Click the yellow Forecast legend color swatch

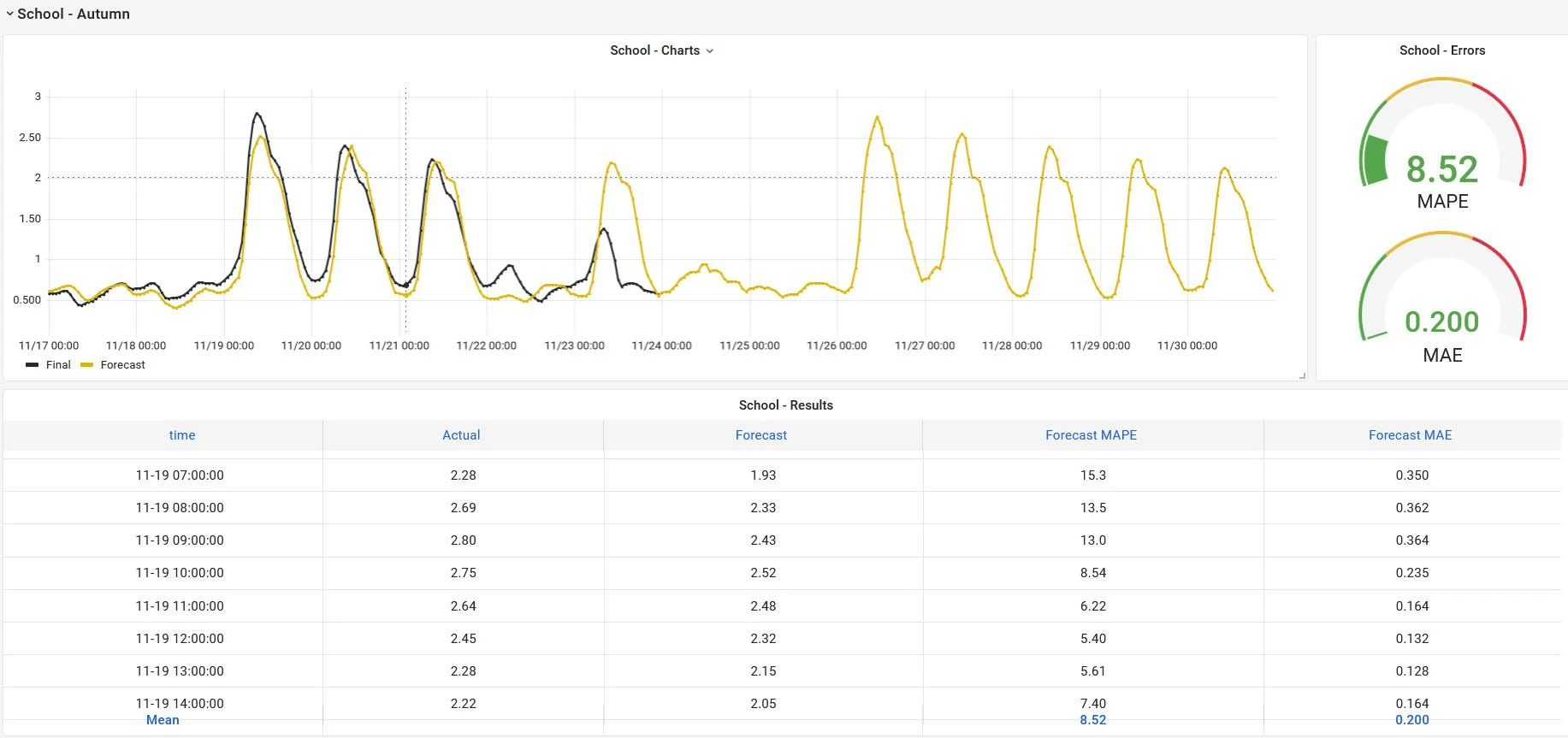(x=86, y=365)
